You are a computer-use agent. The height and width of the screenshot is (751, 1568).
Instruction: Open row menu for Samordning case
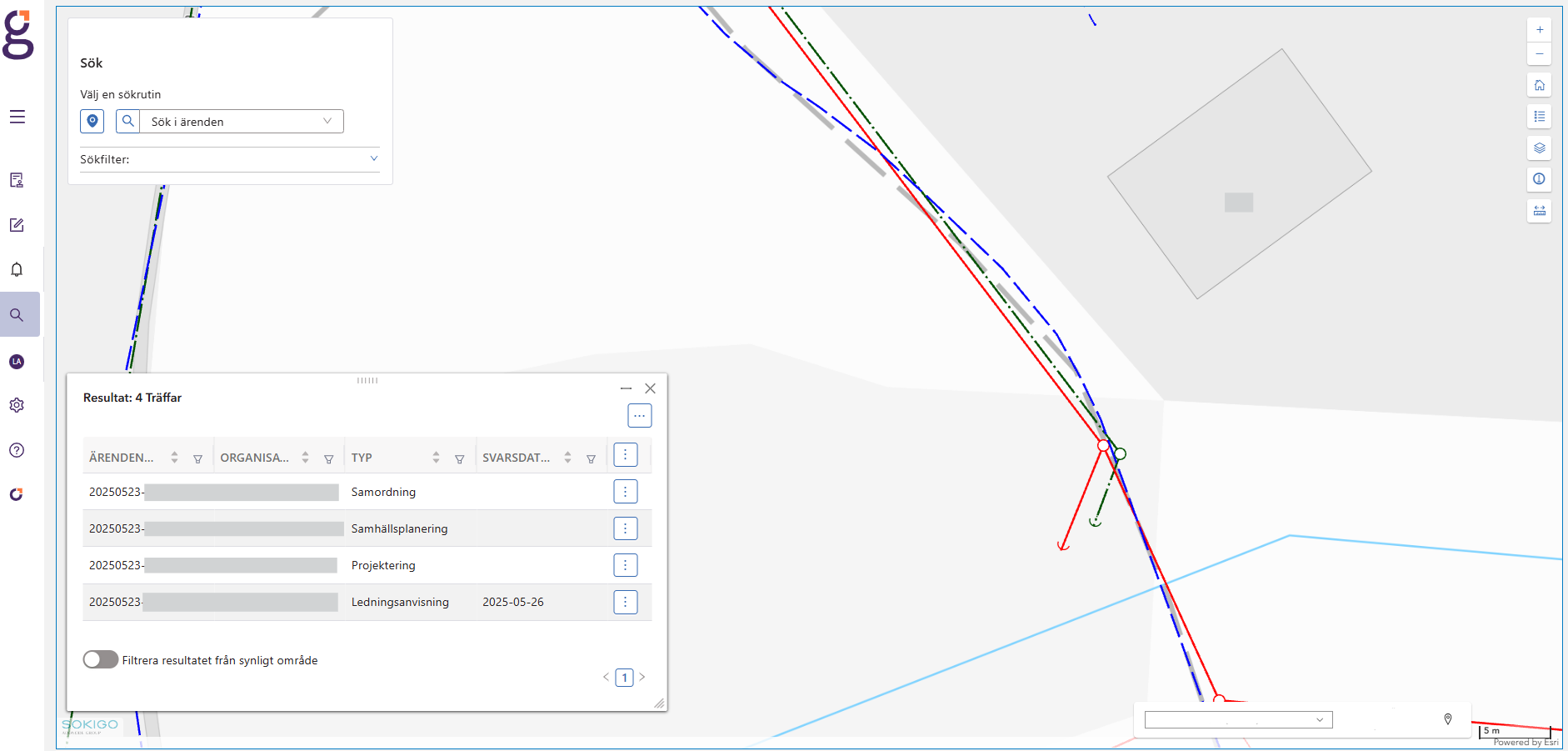[x=625, y=492]
